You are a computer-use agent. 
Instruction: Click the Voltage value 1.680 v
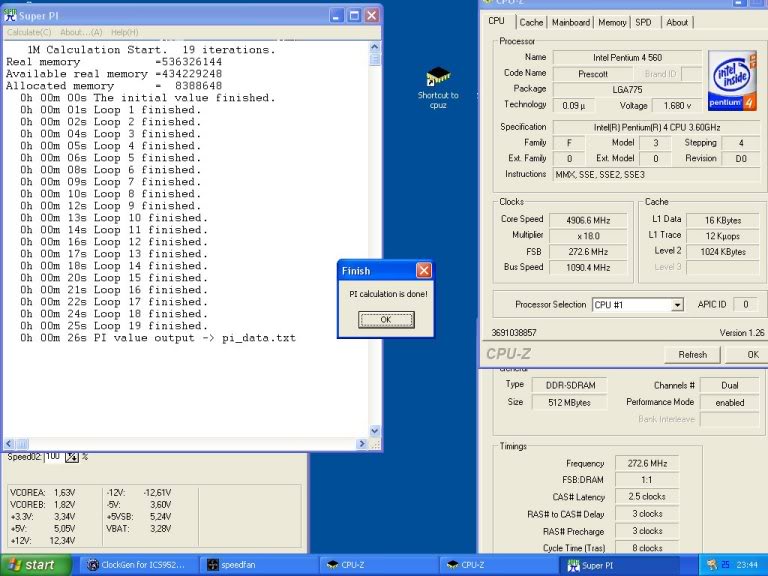(677, 105)
